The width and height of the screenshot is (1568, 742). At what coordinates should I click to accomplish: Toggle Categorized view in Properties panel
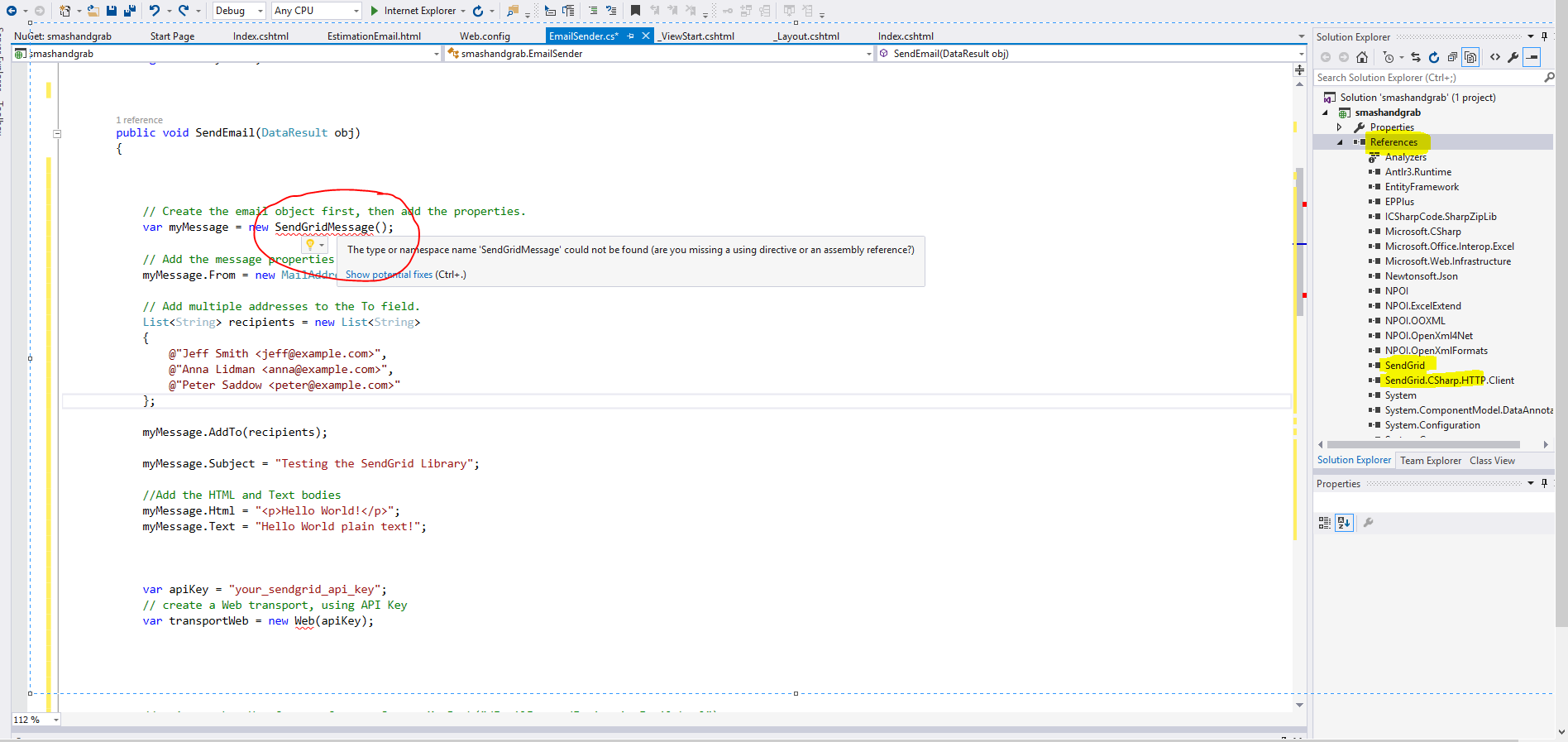[1325, 523]
